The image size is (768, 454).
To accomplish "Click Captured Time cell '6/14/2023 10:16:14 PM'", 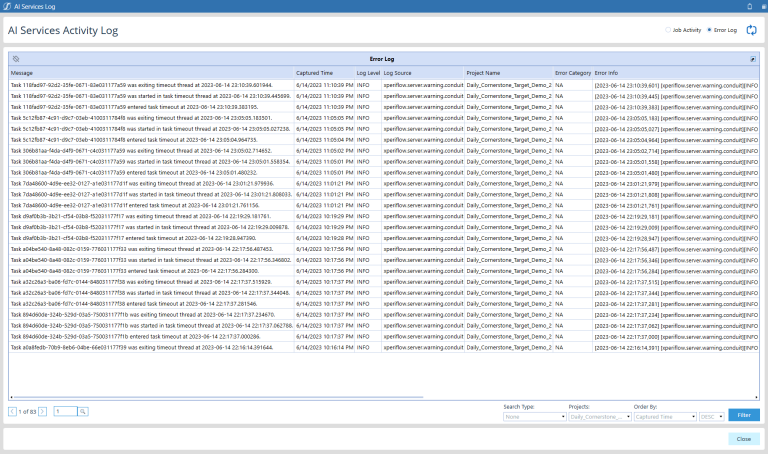I will coord(324,347).
